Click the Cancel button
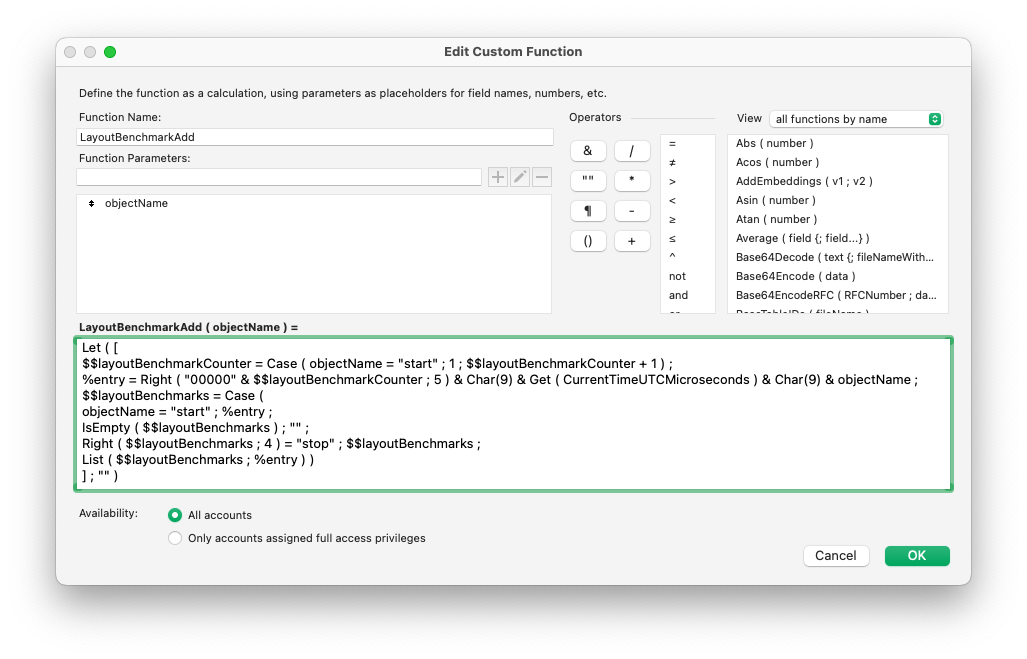 (x=835, y=556)
